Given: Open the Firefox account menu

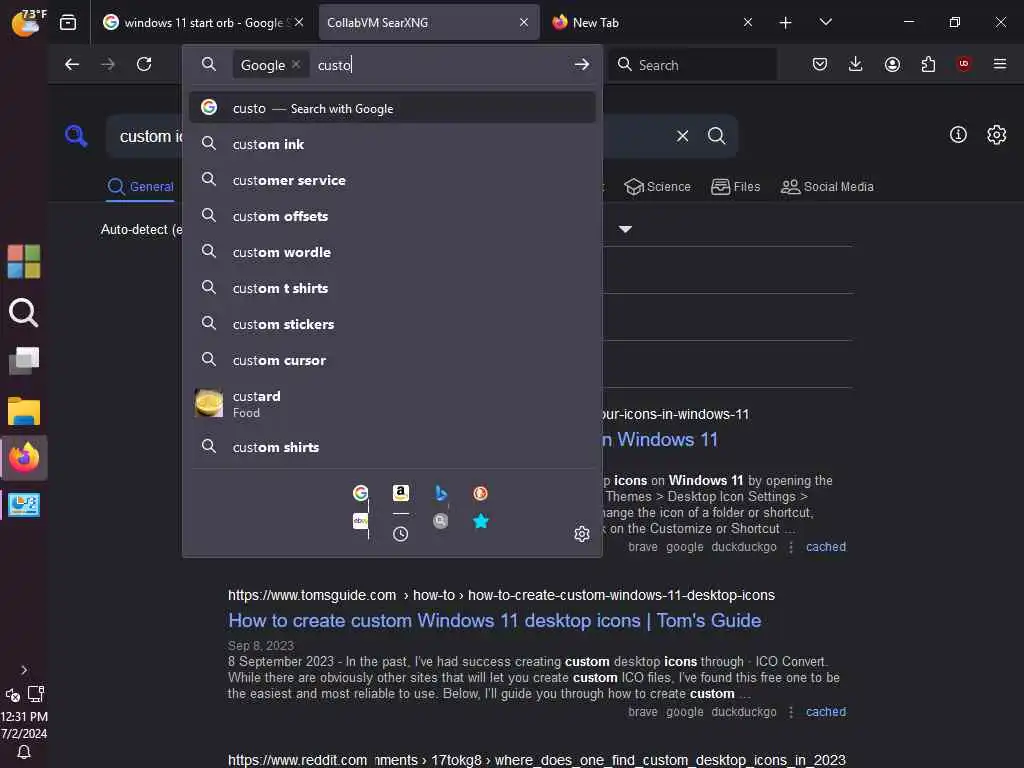Looking at the screenshot, I should pos(892,64).
